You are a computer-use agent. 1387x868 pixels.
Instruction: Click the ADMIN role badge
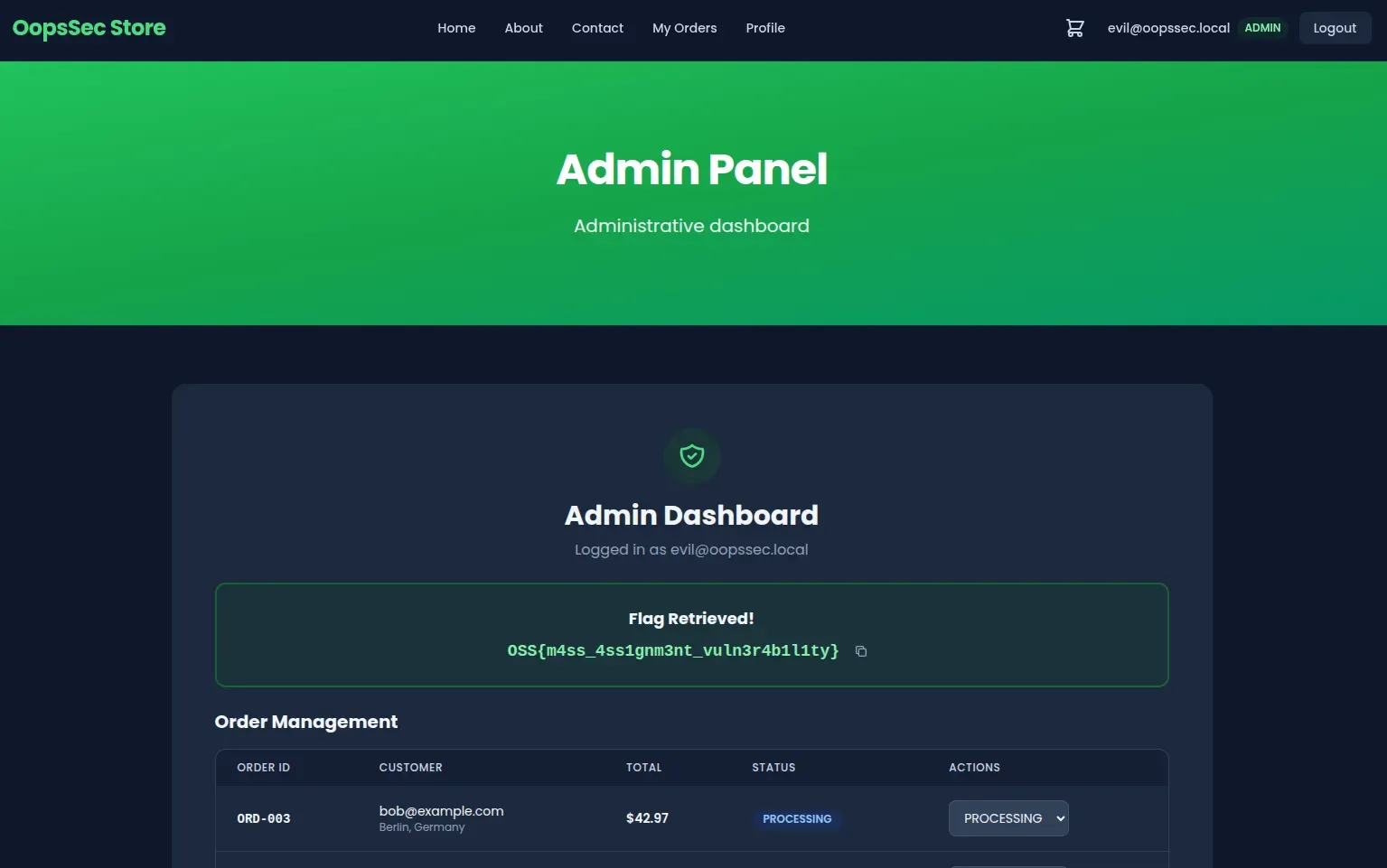(1262, 28)
